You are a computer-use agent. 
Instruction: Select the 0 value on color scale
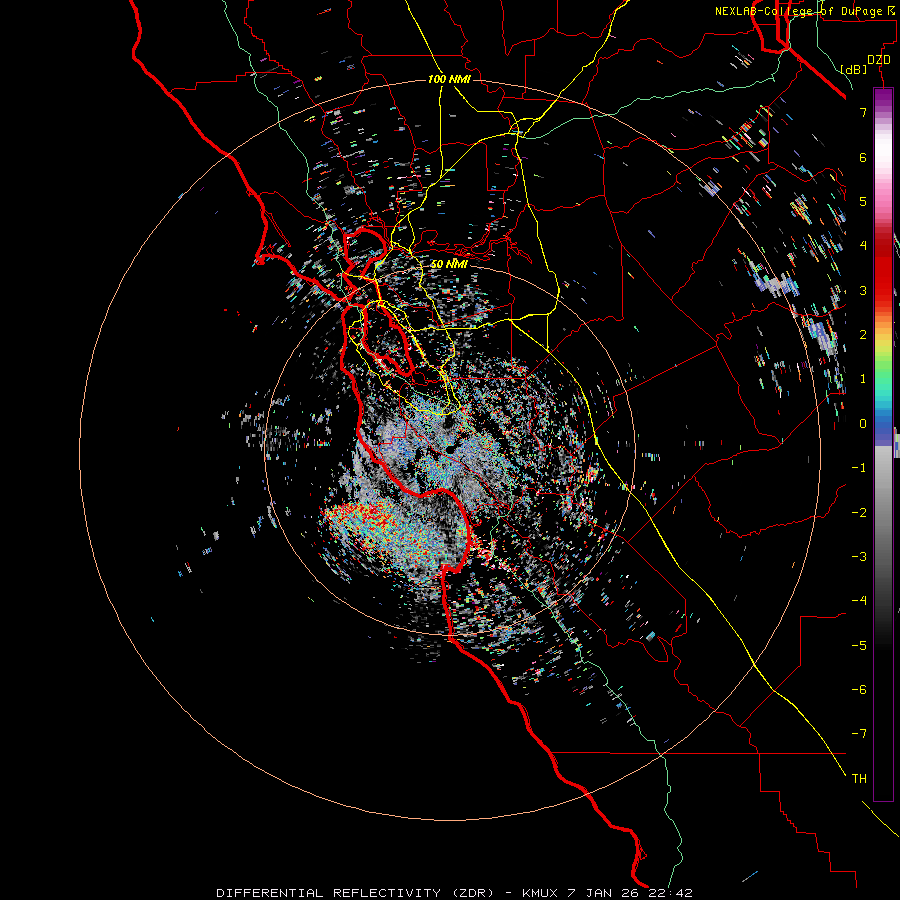pos(863,424)
